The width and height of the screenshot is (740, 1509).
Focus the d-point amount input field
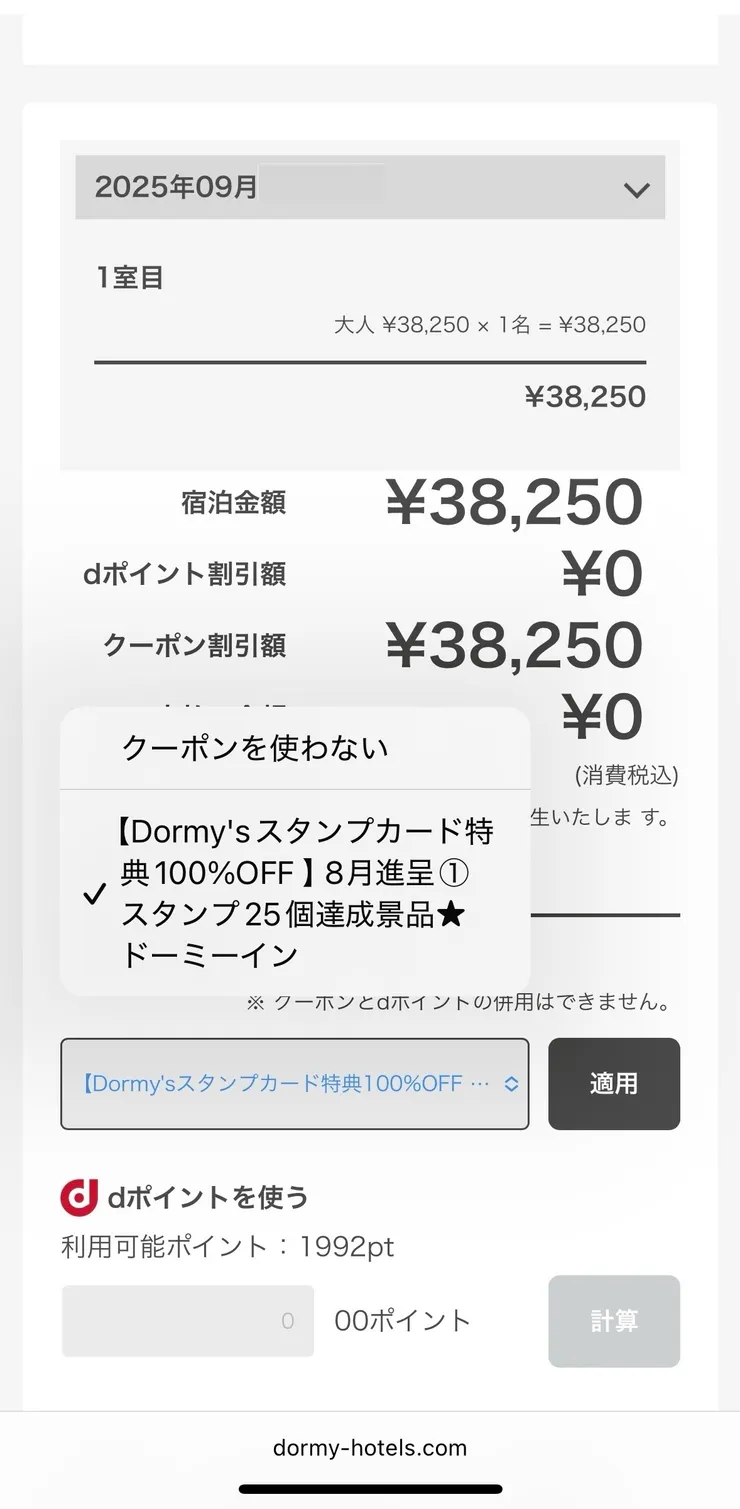pos(188,1321)
